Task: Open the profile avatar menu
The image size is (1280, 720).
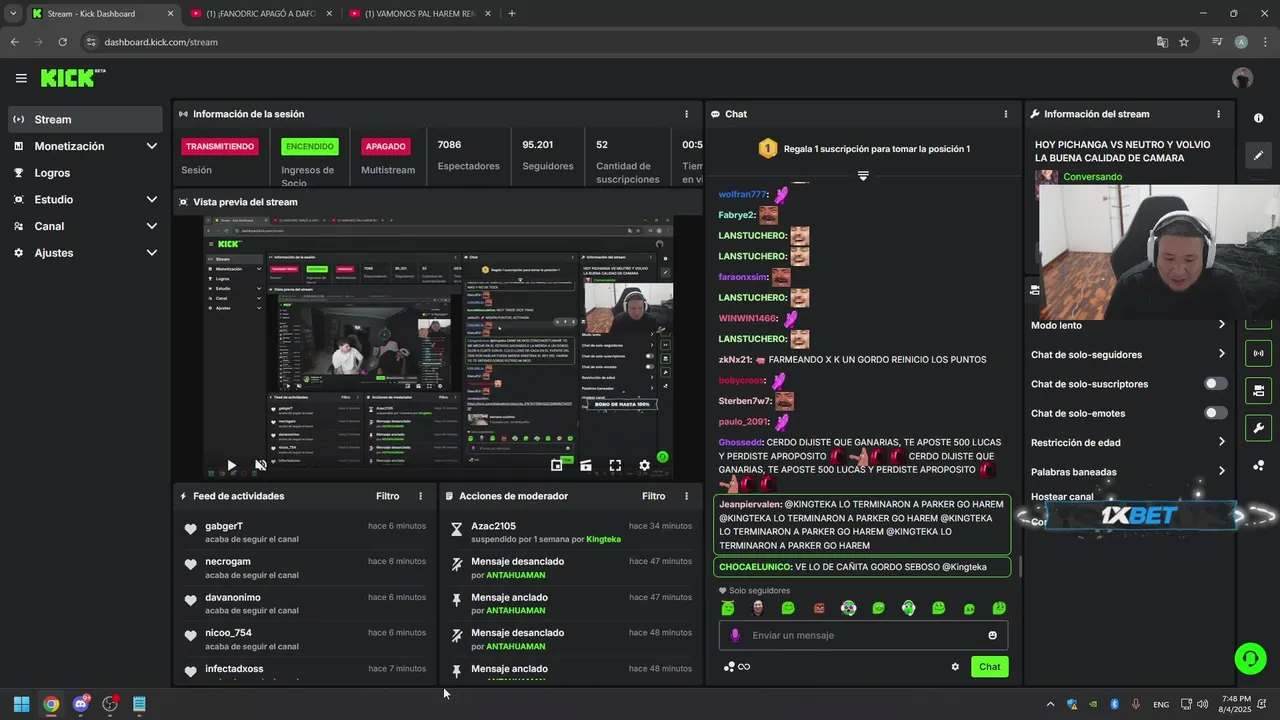Action: [x=1242, y=78]
